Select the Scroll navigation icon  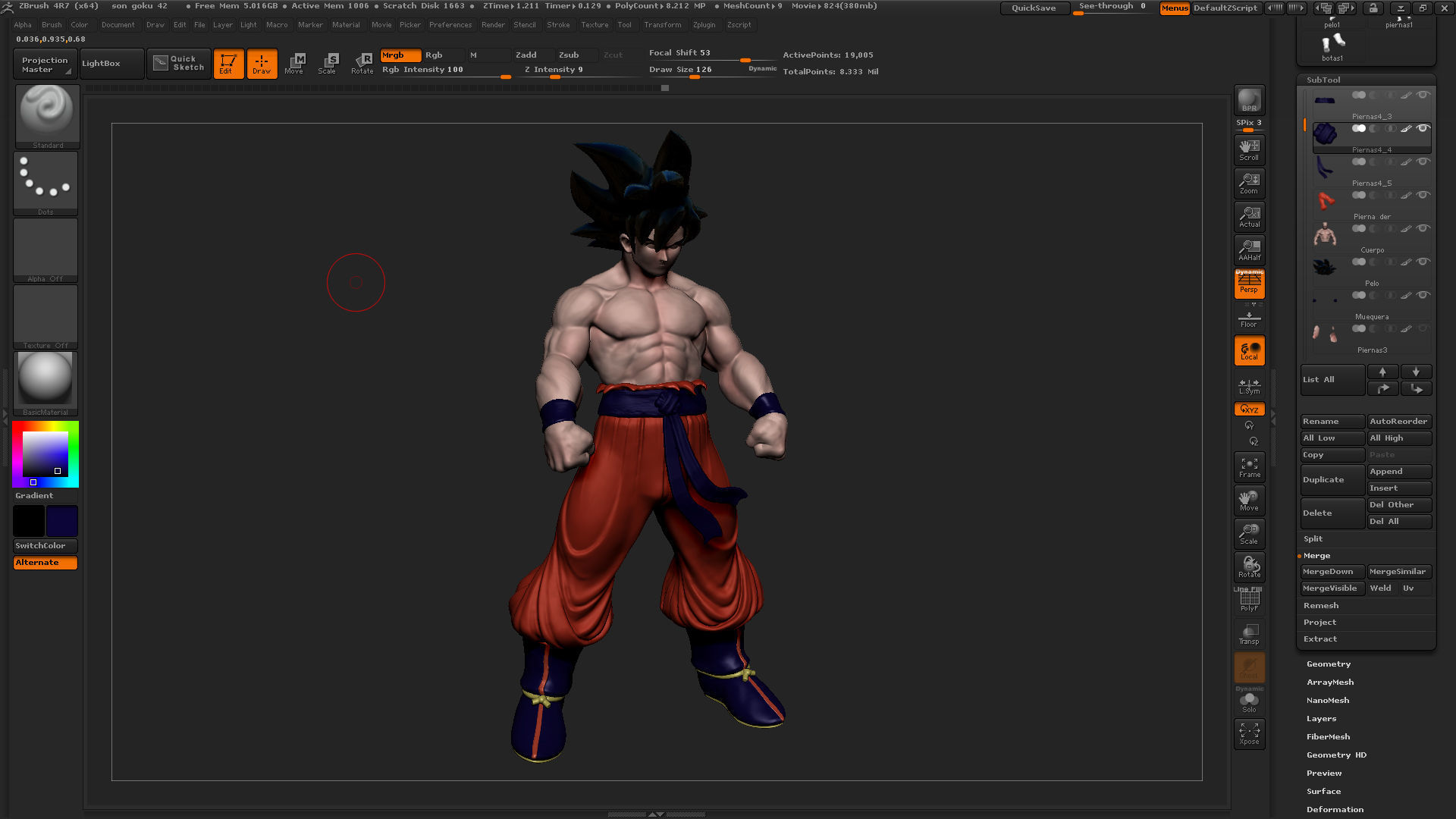[x=1249, y=149]
